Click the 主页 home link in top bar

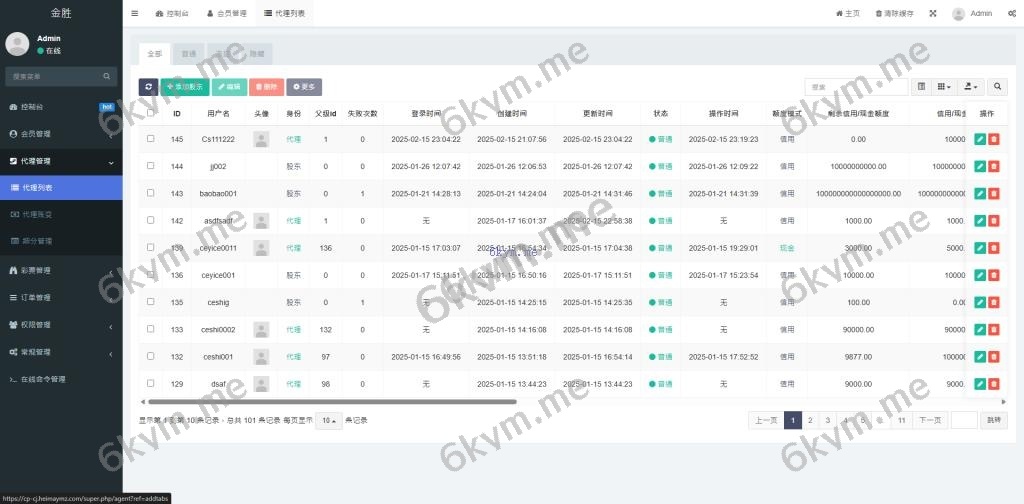[x=848, y=13]
